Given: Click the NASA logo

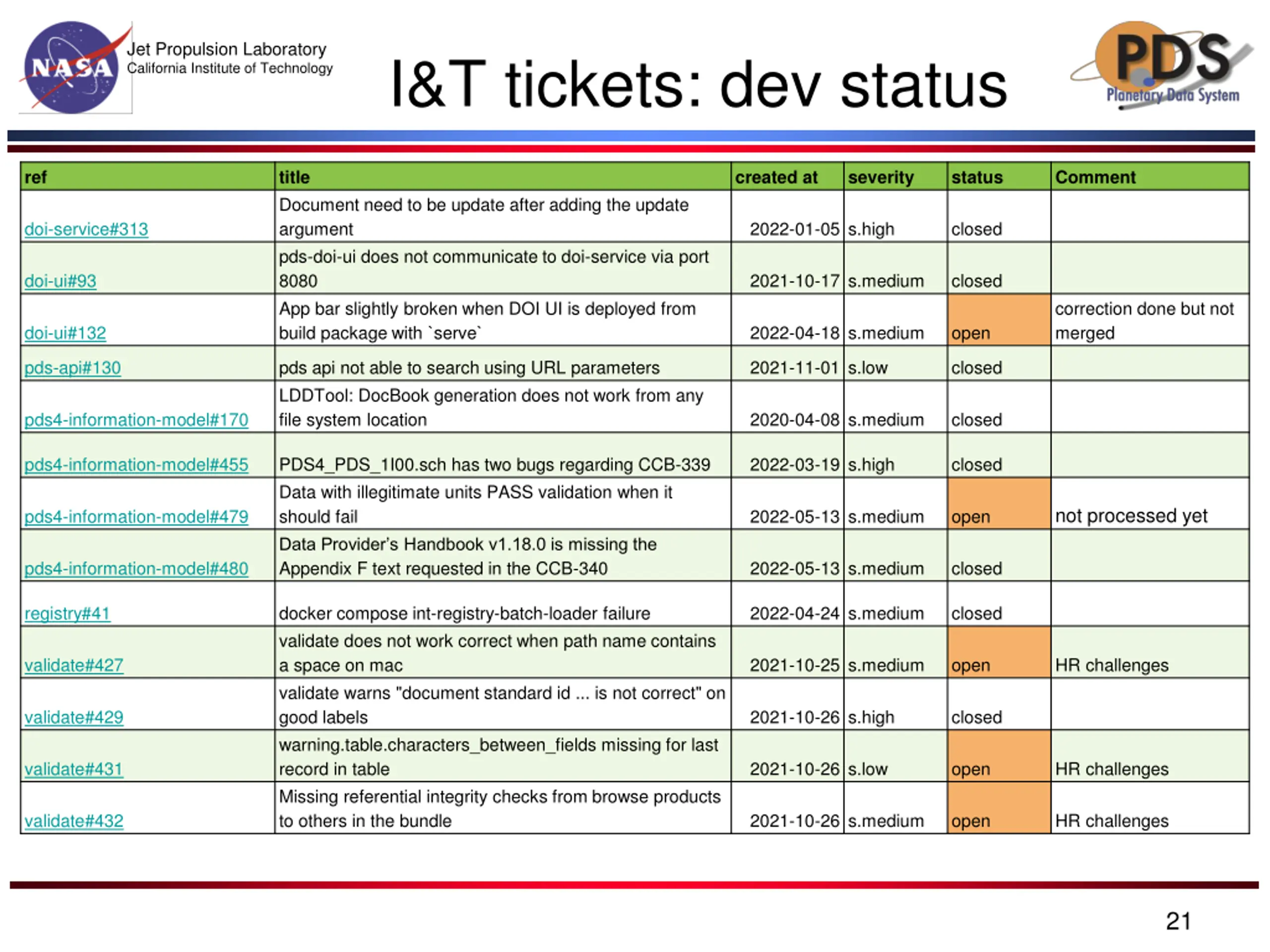Looking at the screenshot, I should point(74,67).
